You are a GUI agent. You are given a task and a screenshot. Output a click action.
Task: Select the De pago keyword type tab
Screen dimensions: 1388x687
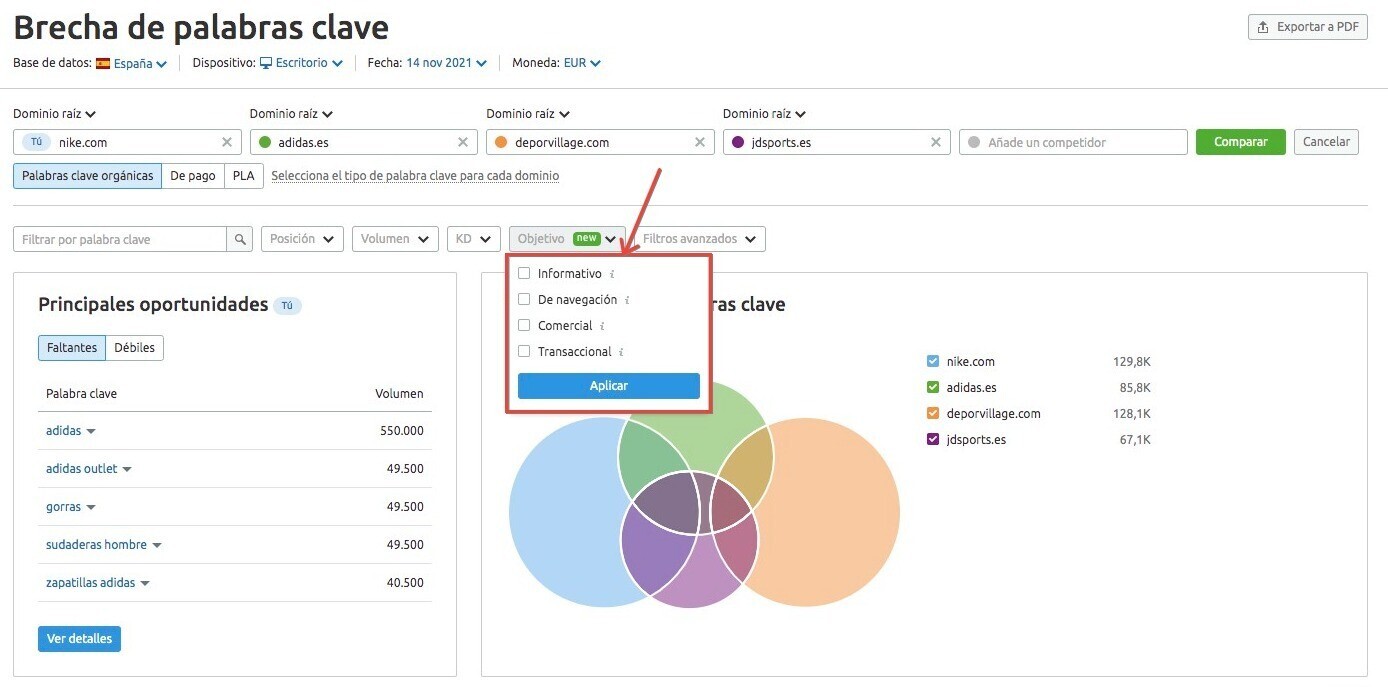(x=193, y=176)
